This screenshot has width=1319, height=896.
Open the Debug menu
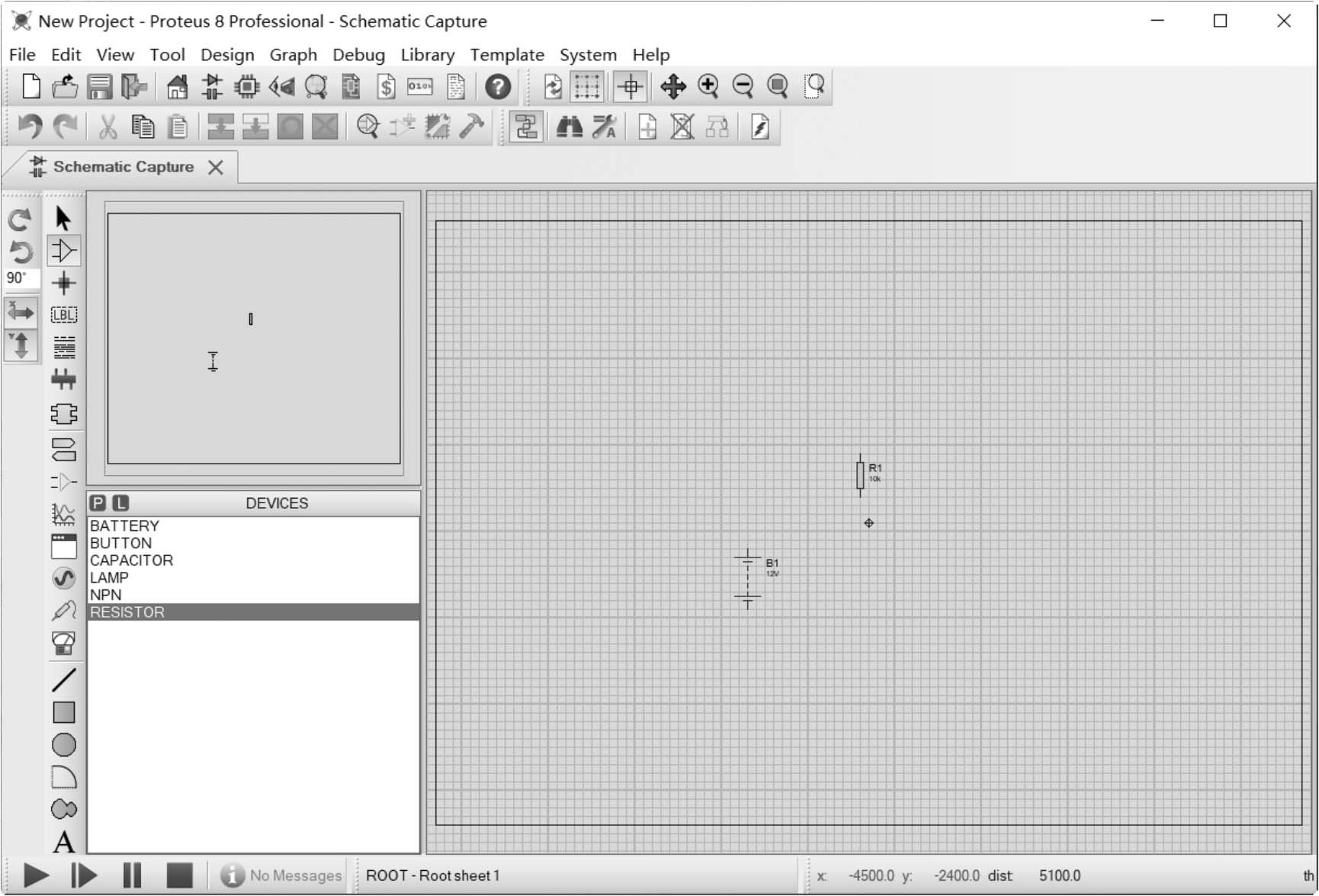pos(358,55)
